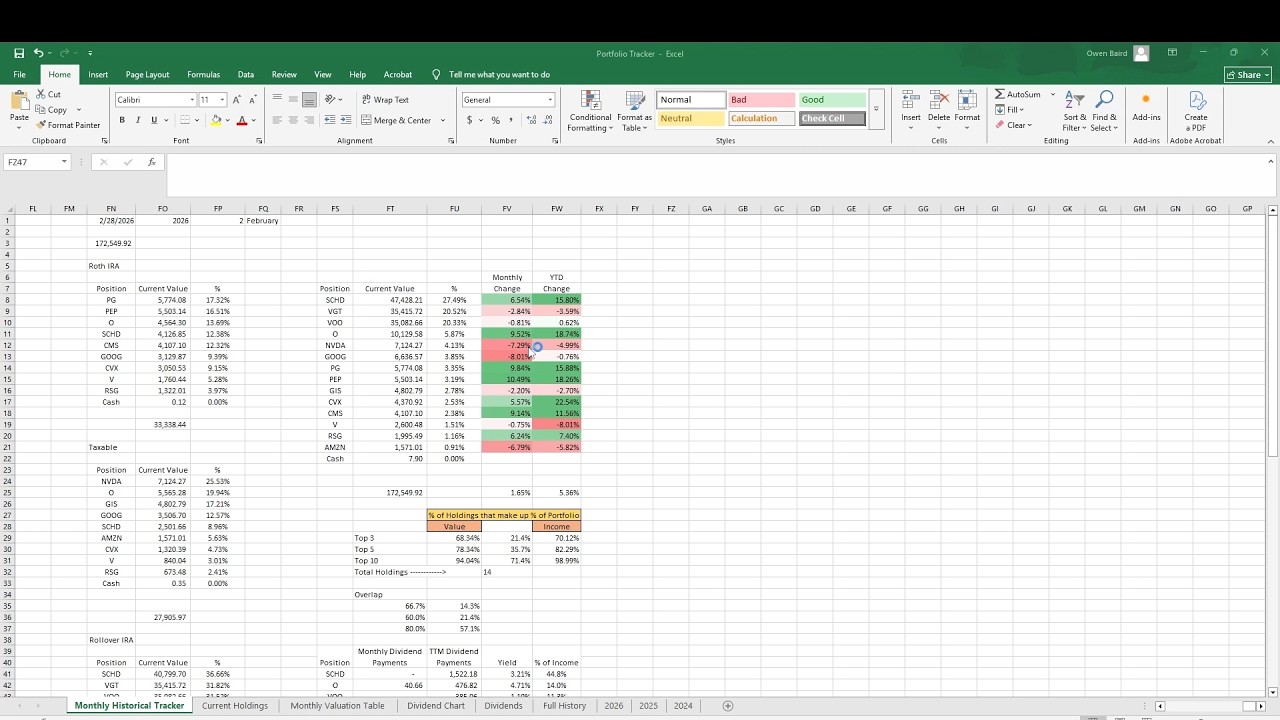The width and height of the screenshot is (1280, 720).
Task: Switch to the Insert ribbon tab
Action: pyautogui.click(x=98, y=75)
